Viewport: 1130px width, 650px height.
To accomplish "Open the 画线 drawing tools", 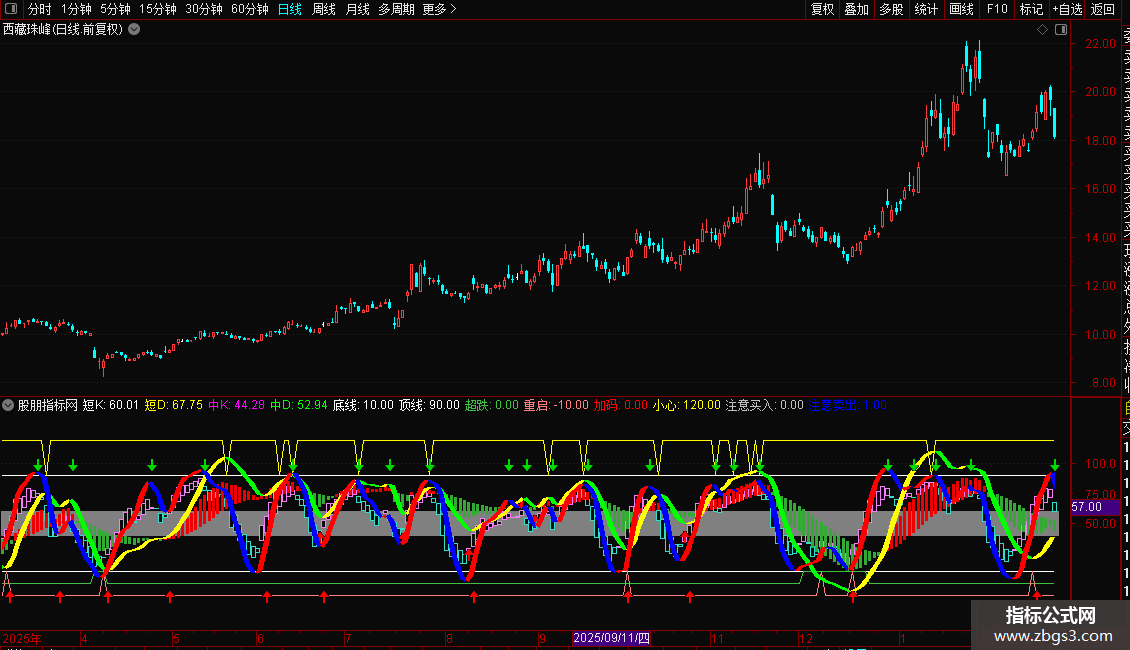I will click(961, 9).
